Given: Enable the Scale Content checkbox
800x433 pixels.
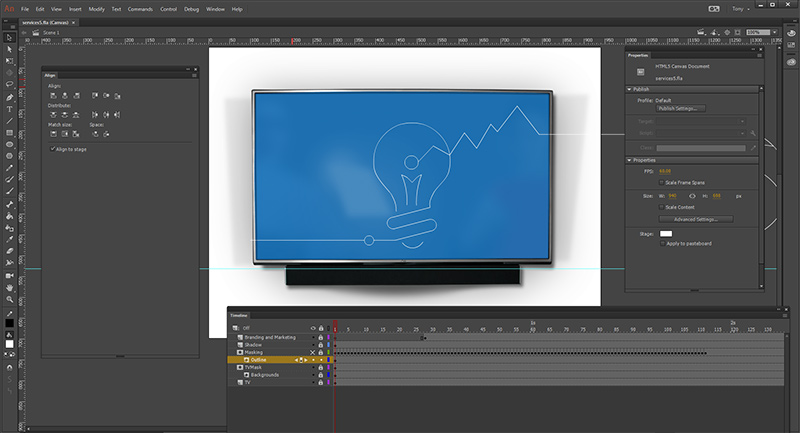Looking at the screenshot, I should point(662,207).
